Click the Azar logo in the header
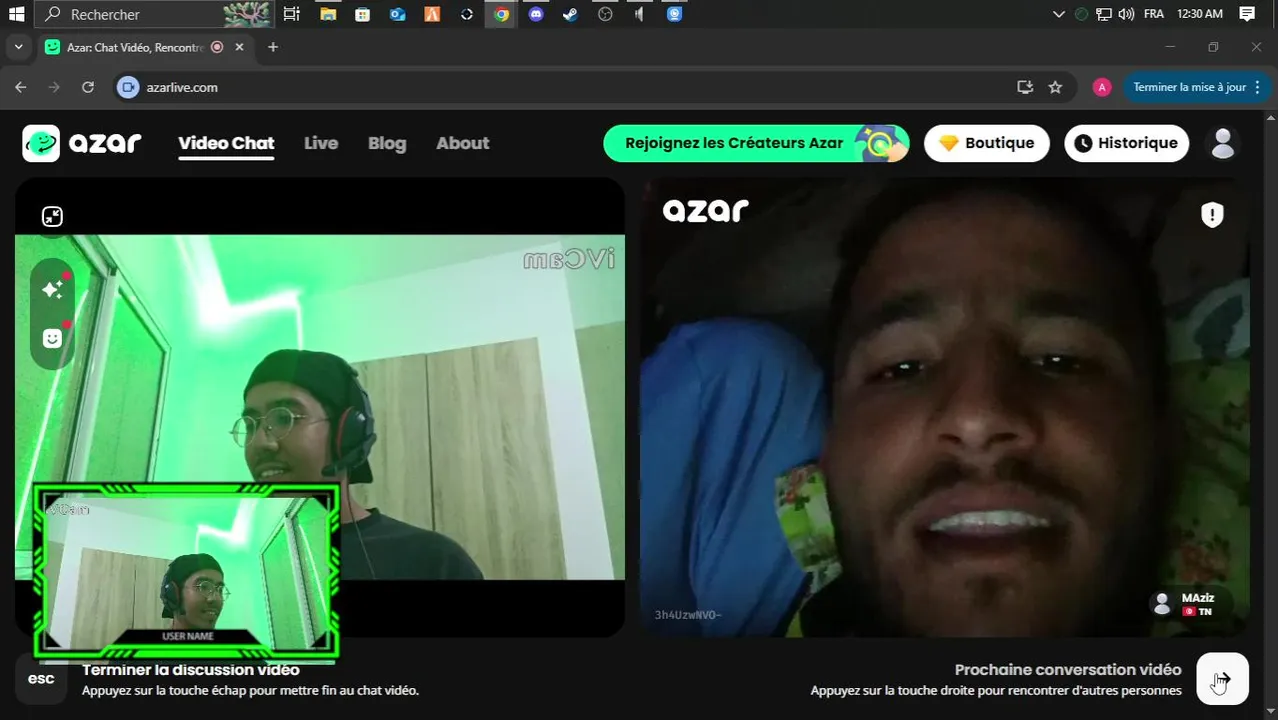Image resolution: width=1278 pixels, height=720 pixels. coord(82,143)
